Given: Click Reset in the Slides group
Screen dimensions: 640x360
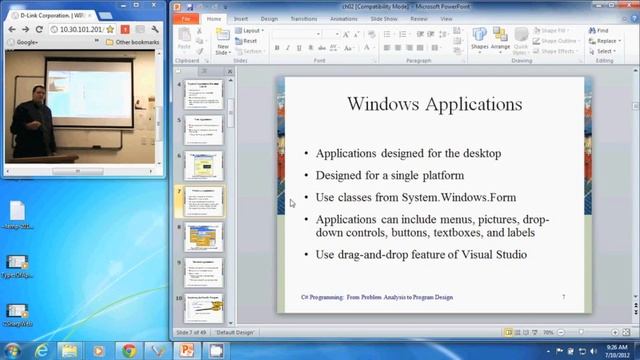Looking at the screenshot, I should pos(246,41).
